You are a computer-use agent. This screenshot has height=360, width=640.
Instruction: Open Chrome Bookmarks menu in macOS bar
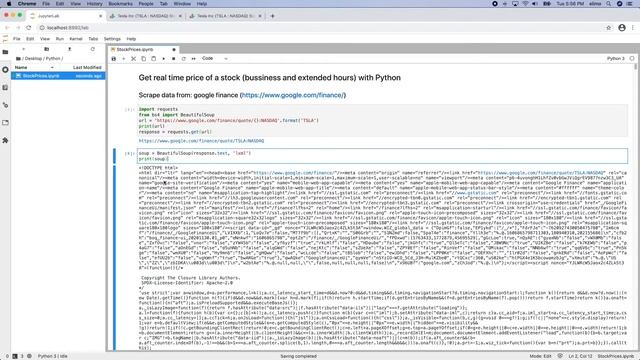coord(120,4)
